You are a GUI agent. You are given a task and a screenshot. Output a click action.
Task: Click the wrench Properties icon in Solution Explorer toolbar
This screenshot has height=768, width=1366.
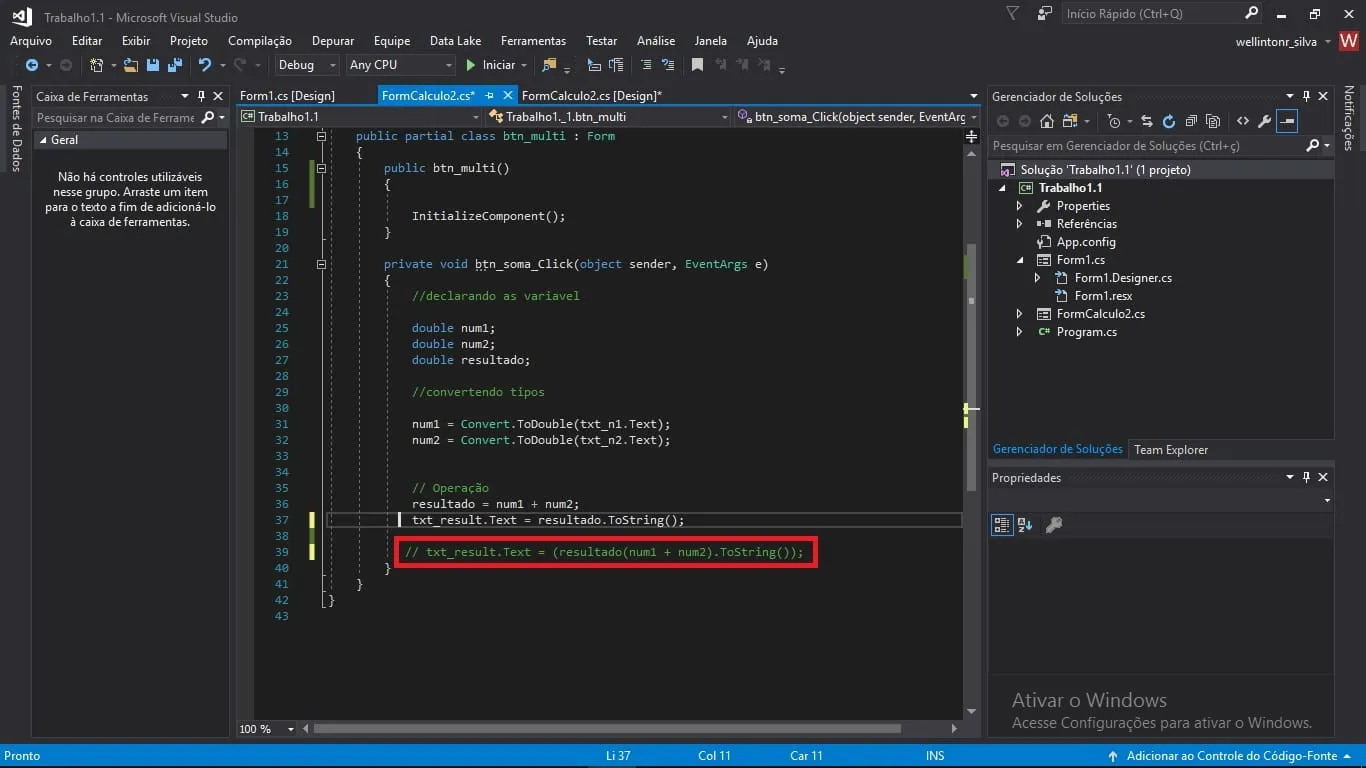(1264, 121)
